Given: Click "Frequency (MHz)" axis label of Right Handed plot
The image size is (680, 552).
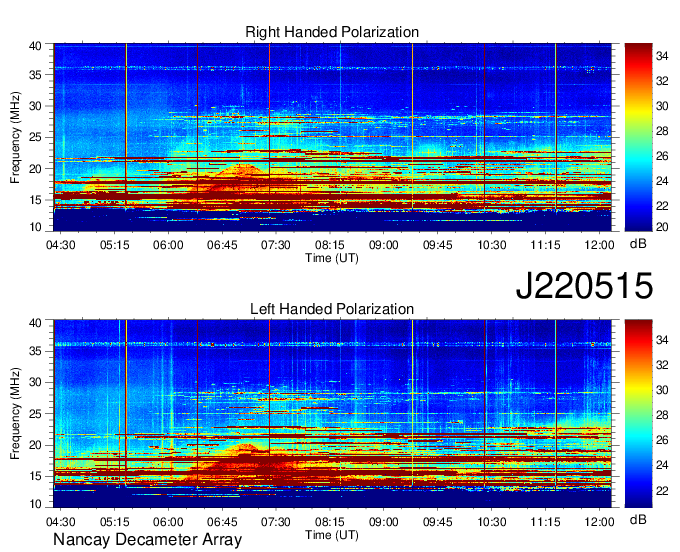Looking at the screenshot, I should click(15, 137).
